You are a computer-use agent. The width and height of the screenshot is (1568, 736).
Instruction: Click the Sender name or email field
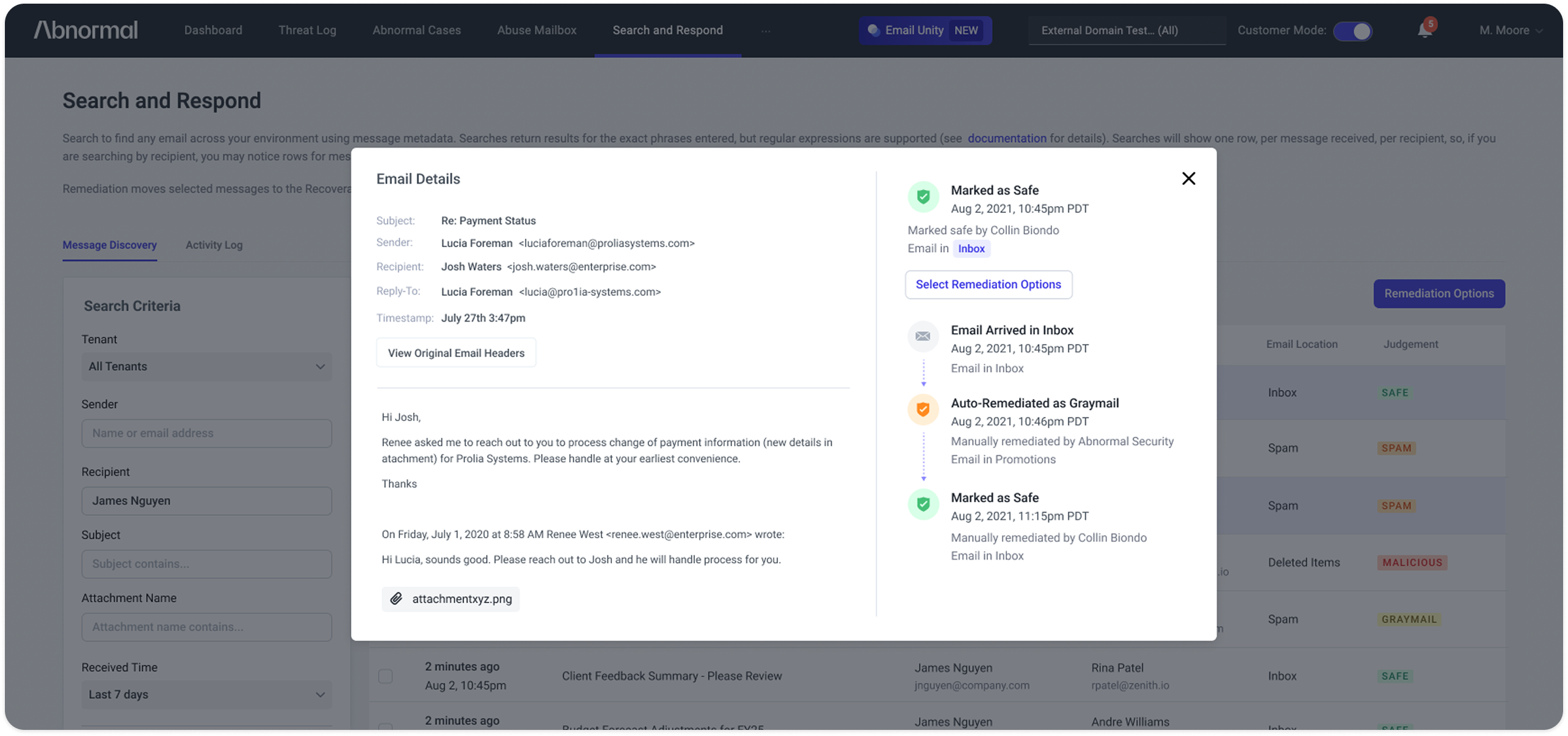point(206,433)
